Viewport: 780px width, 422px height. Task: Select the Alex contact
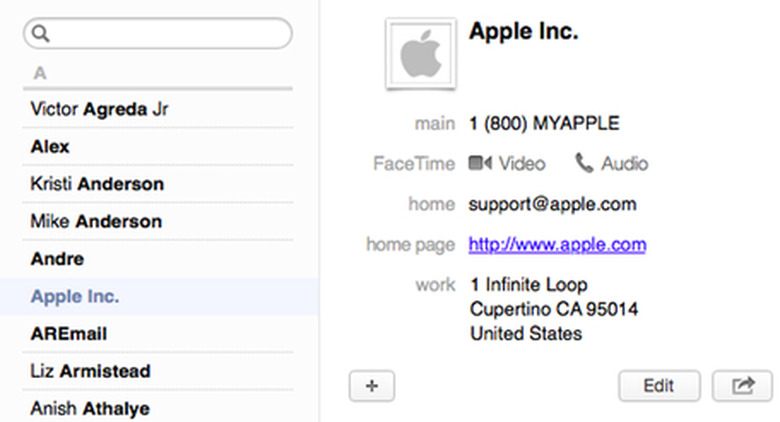pos(51,147)
